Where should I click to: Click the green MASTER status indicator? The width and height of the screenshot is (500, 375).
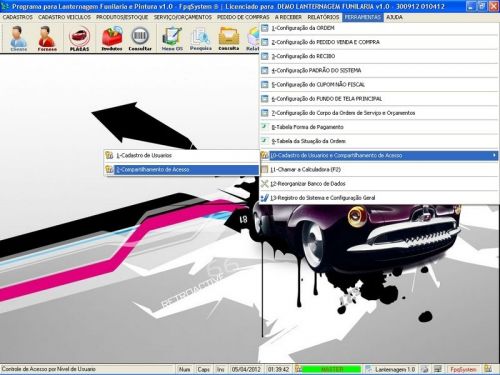pyautogui.click(x=332, y=369)
